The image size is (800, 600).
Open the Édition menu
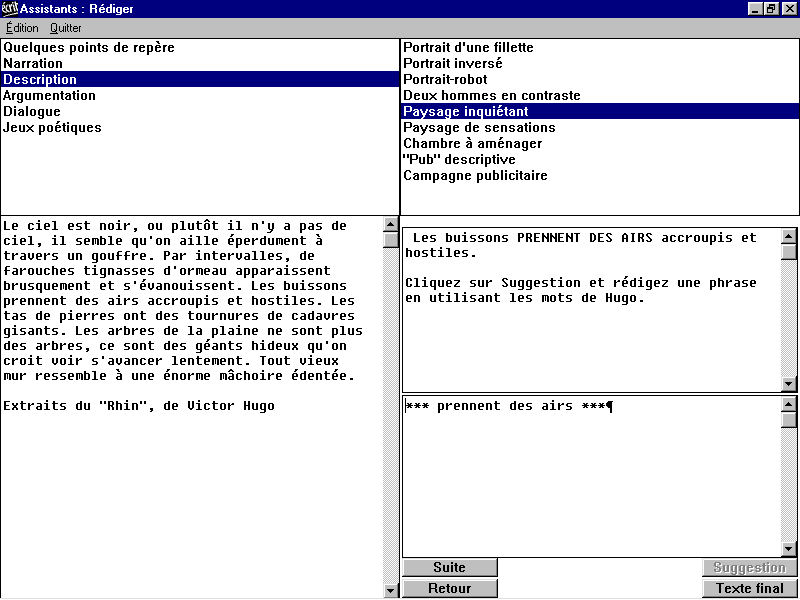[22, 28]
